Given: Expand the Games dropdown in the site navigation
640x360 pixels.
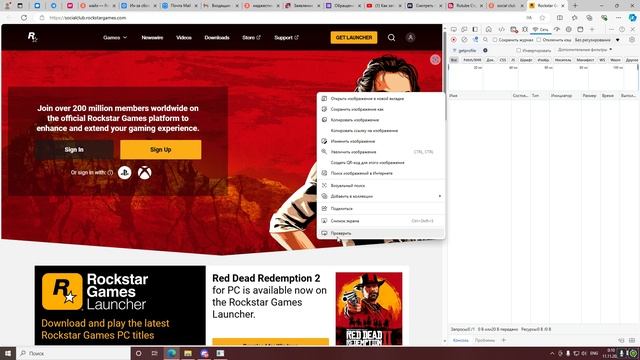Looking at the screenshot, I should pos(115,38).
